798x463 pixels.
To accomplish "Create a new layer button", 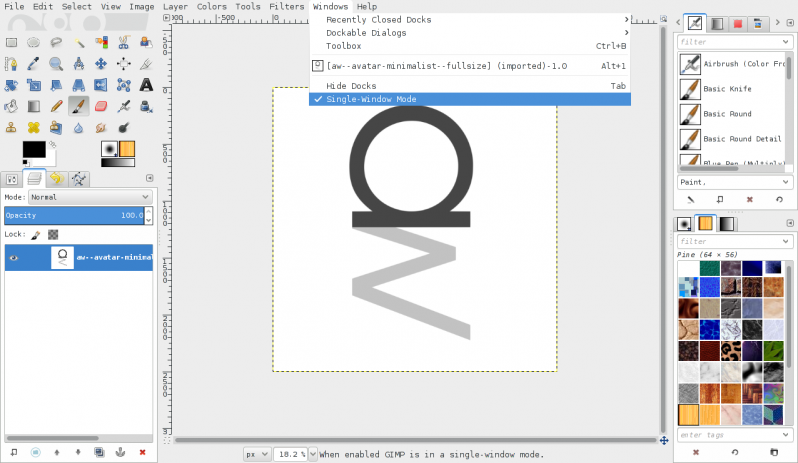I will coord(14,452).
